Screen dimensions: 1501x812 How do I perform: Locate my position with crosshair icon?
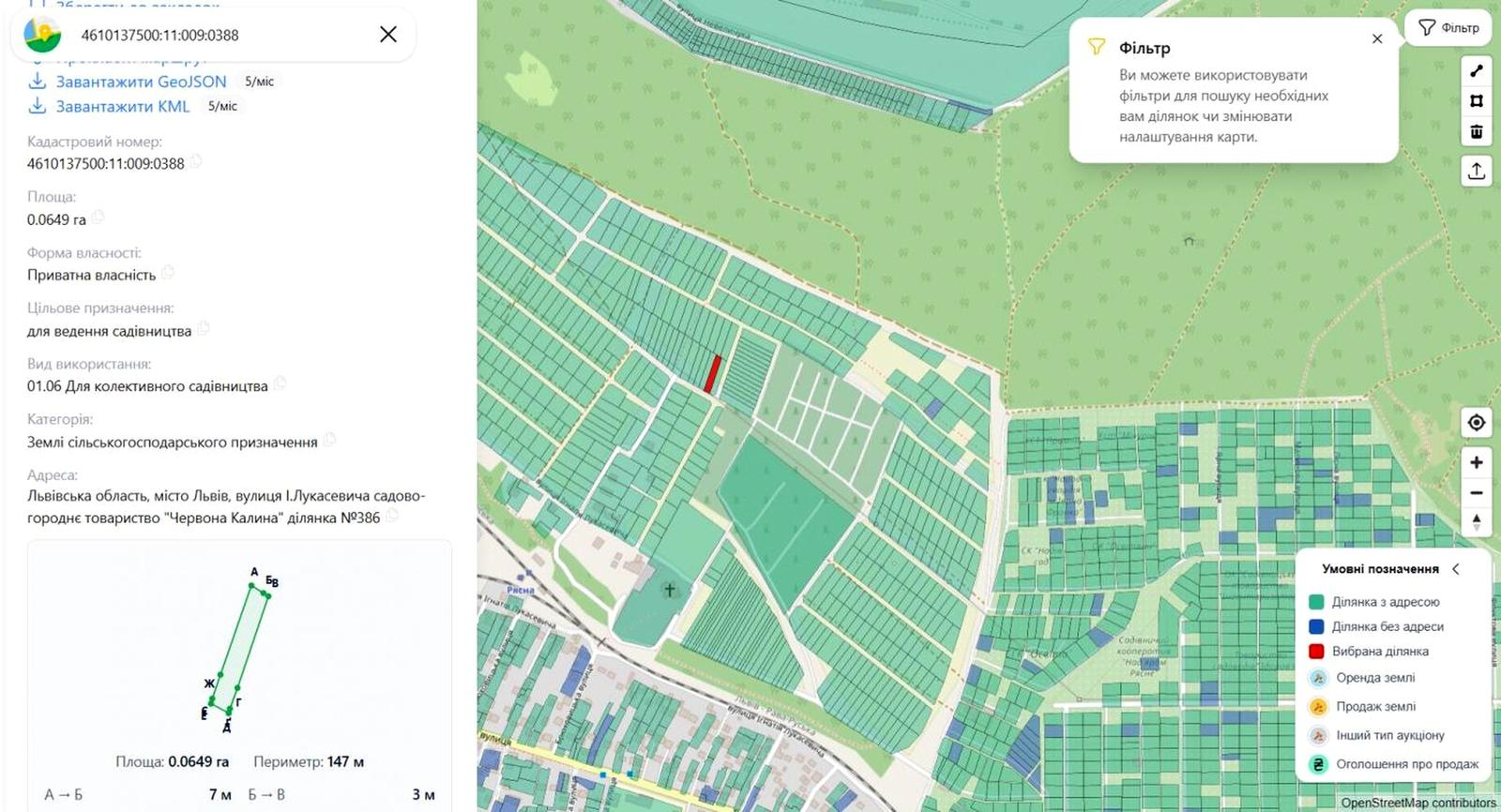(1477, 423)
